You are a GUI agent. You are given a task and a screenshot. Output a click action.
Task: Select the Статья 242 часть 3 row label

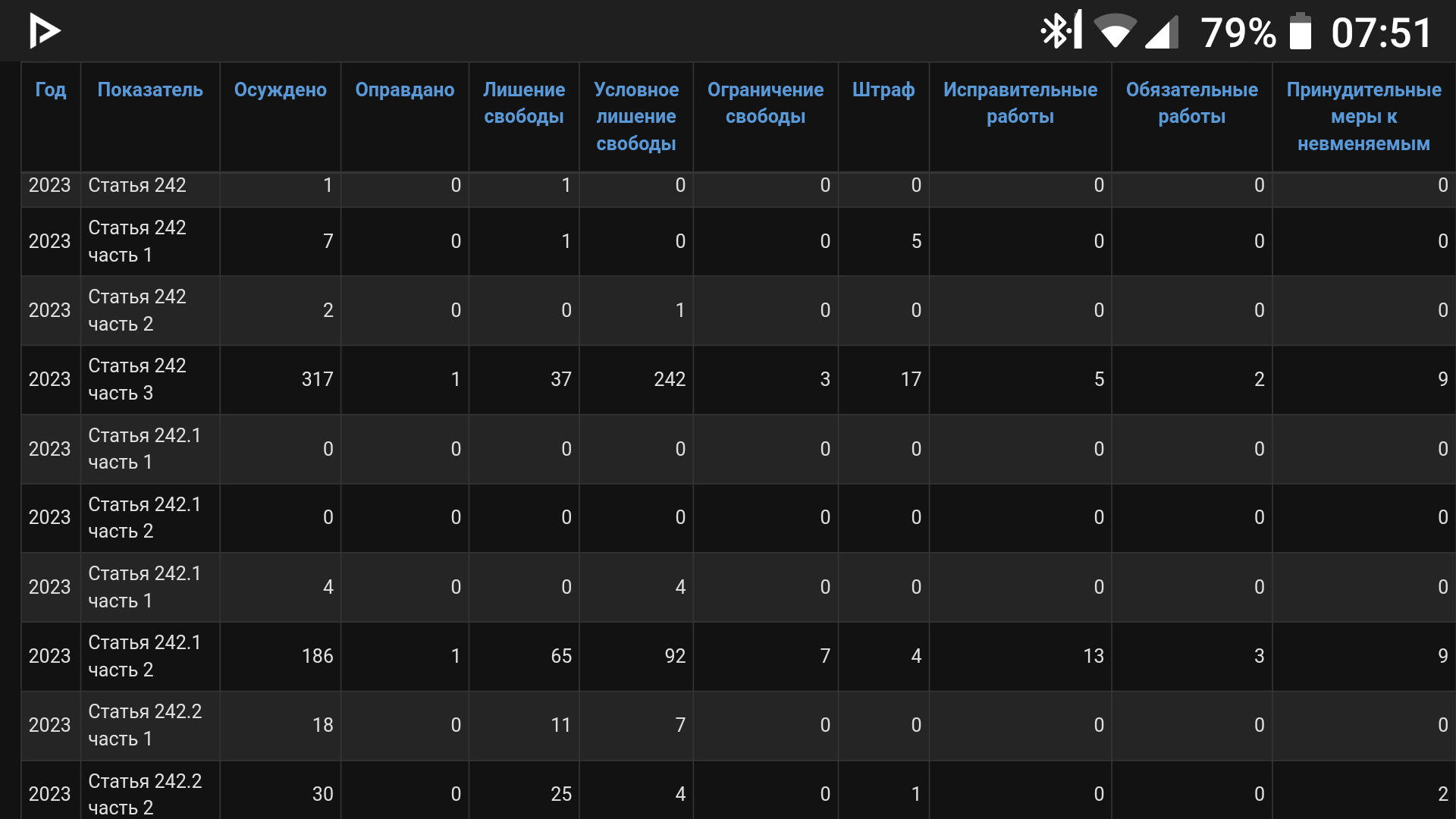(x=136, y=379)
